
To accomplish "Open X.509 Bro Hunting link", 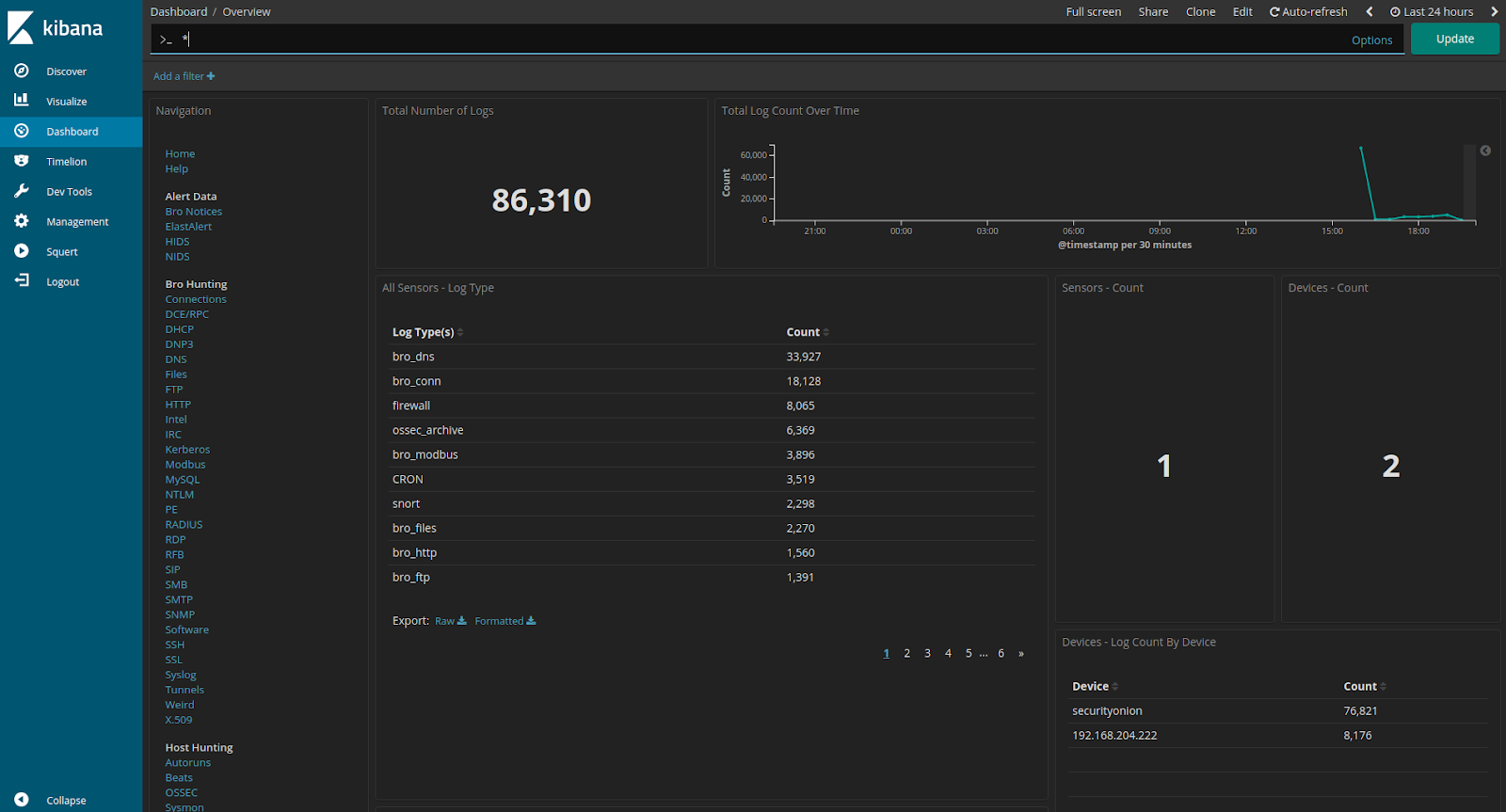I will point(179,721).
